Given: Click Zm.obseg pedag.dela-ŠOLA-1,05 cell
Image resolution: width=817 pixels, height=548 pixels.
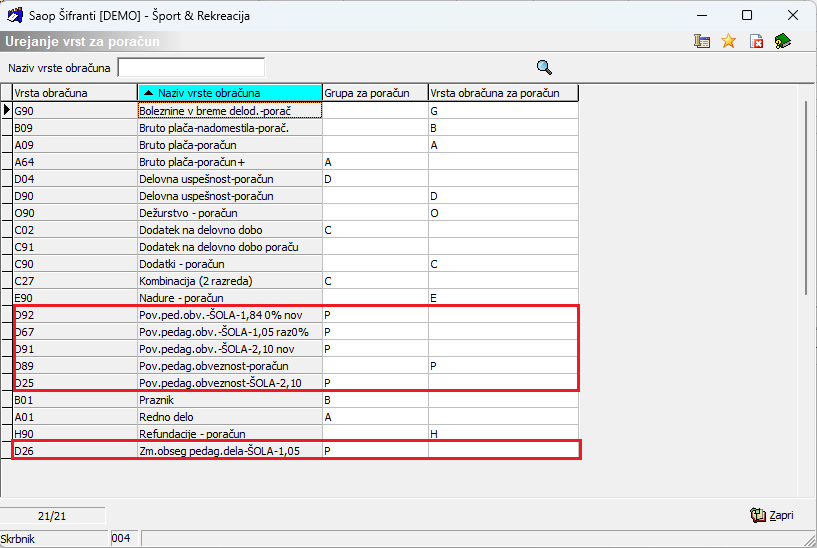Looking at the screenshot, I should 230,451.
